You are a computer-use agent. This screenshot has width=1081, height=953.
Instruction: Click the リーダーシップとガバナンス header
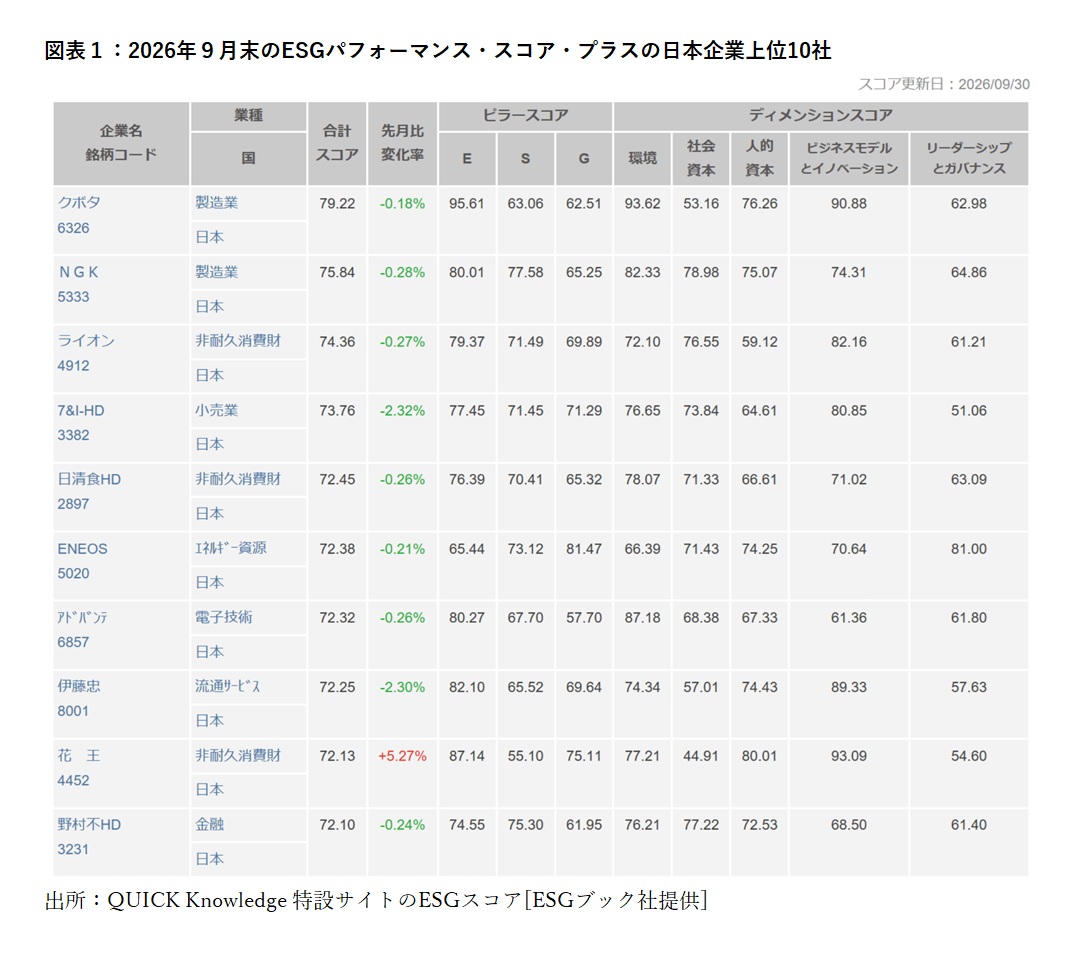(x=969, y=159)
